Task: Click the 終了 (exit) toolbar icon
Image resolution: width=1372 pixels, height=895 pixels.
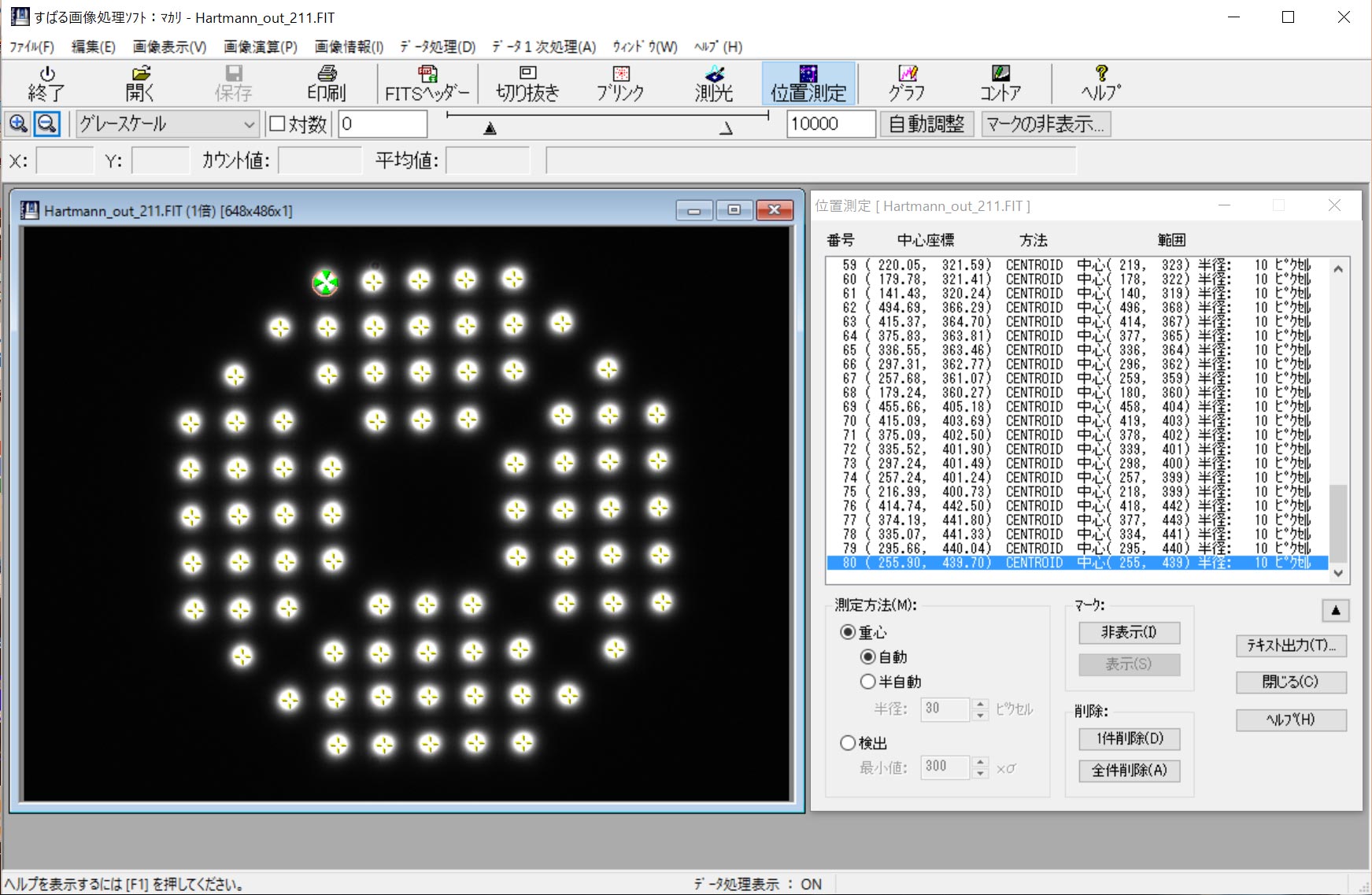Action: pyautogui.click(x=46, y=83)
